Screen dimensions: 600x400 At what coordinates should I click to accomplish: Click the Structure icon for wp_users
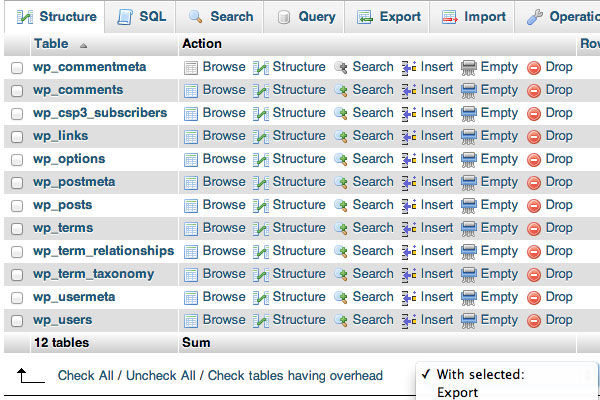(x=261, y=321)
